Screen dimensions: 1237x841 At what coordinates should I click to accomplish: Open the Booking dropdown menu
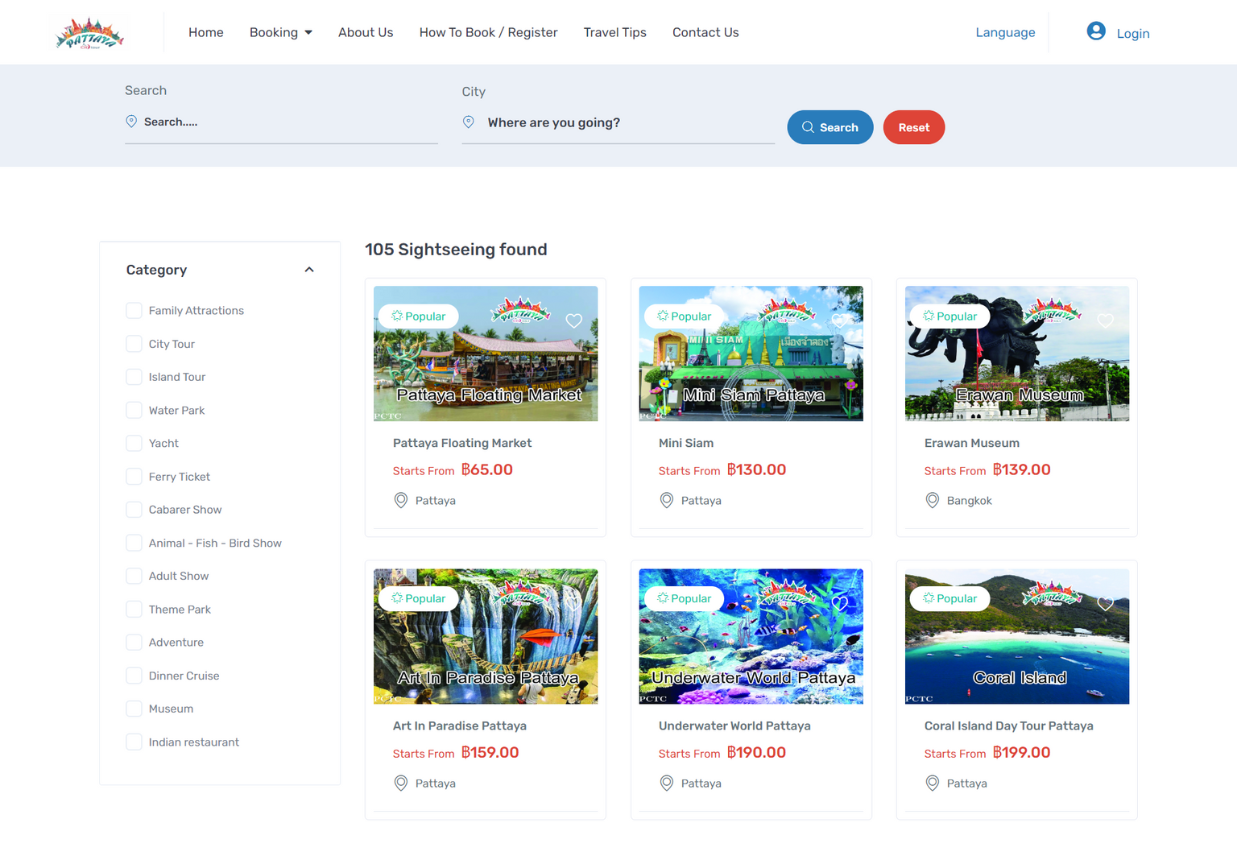(280, 31)
